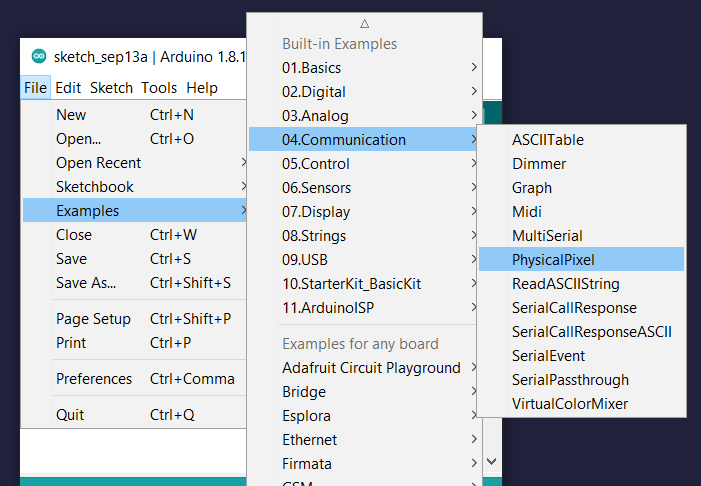Expand the 03.Analog examples submenu
701x486 pixels.
[x=364, y=116]
